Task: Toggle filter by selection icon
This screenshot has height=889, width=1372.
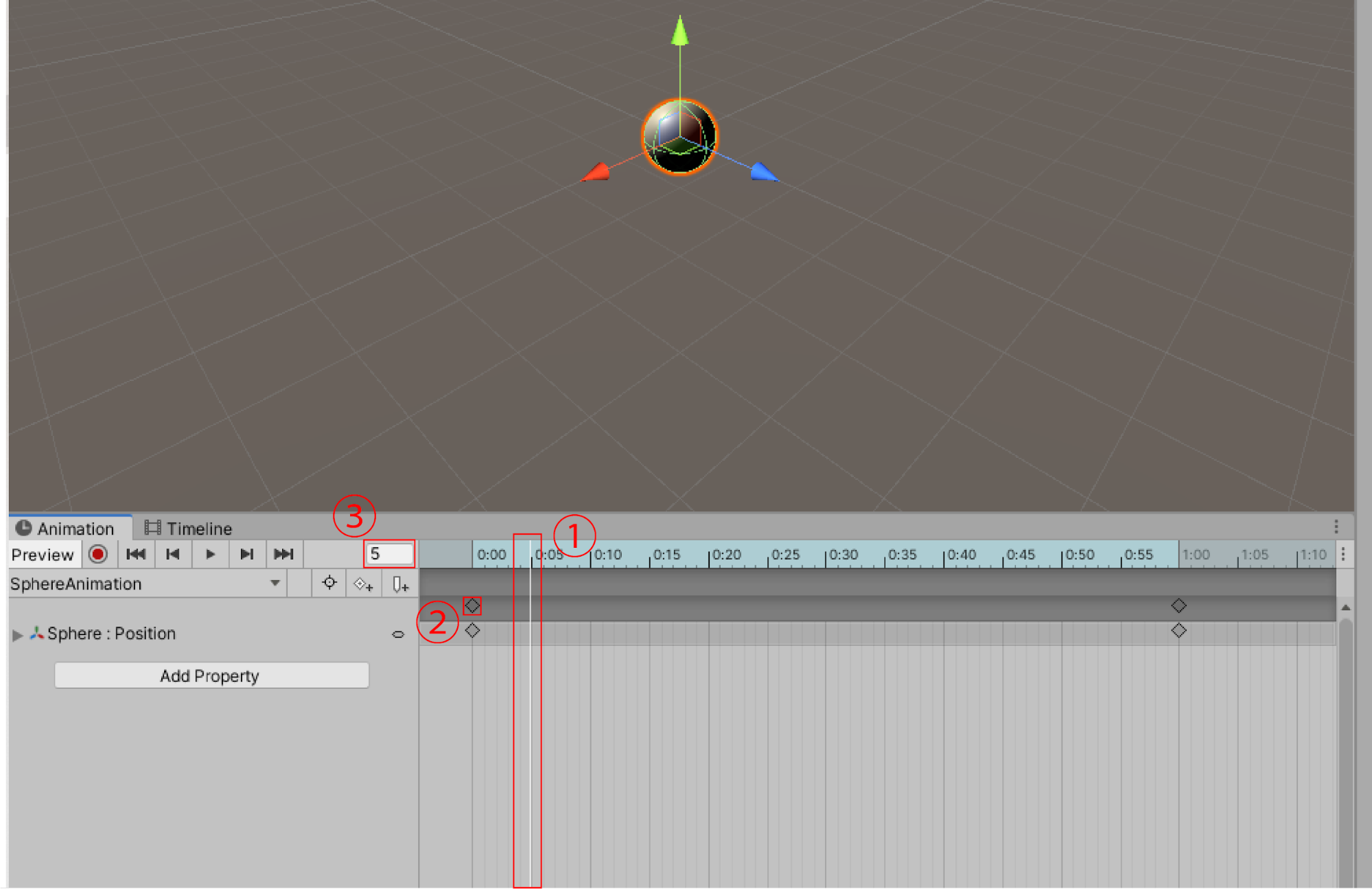Action: click(x=329, y=584)
